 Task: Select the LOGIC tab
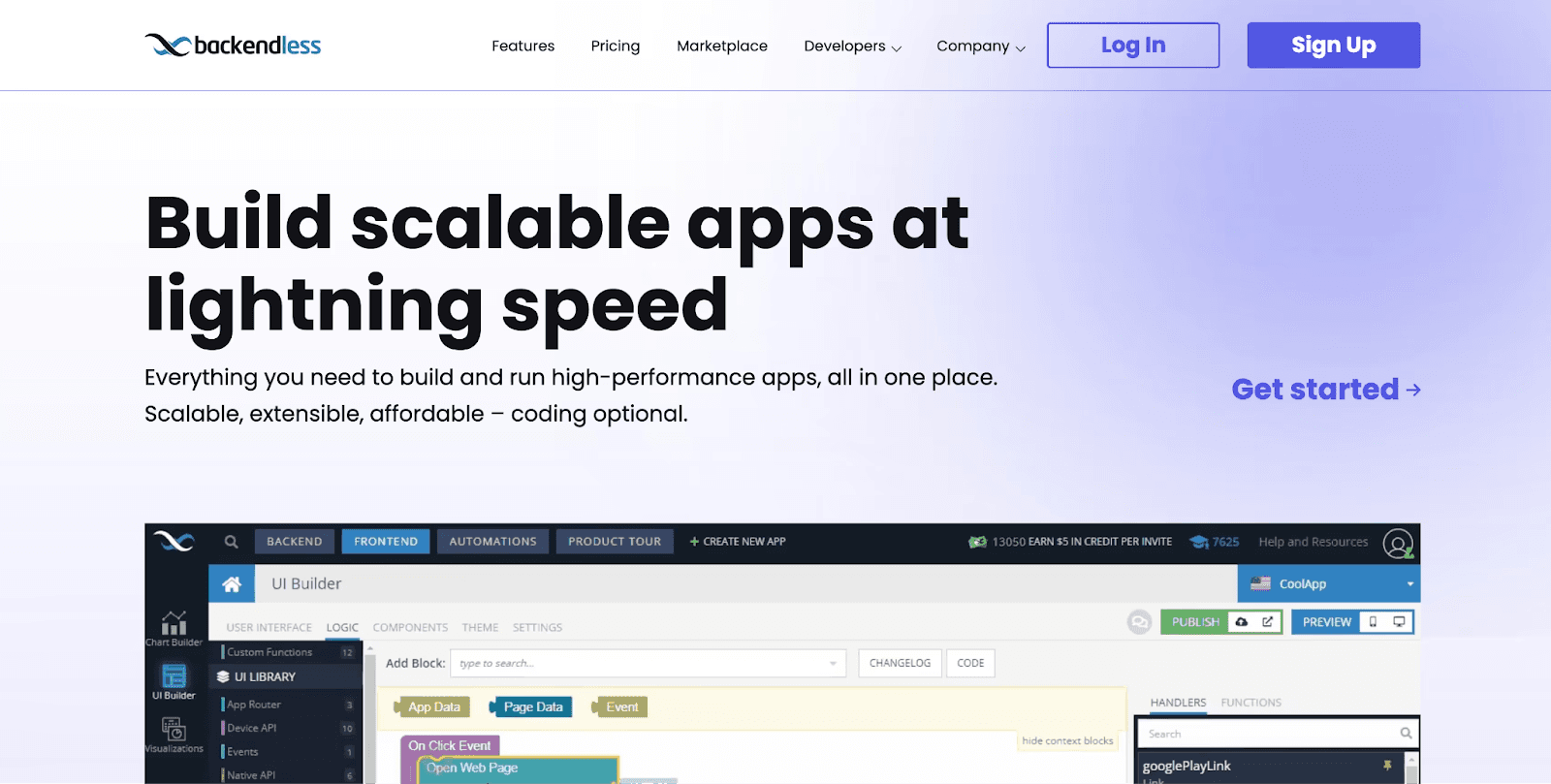coord(342,627)
